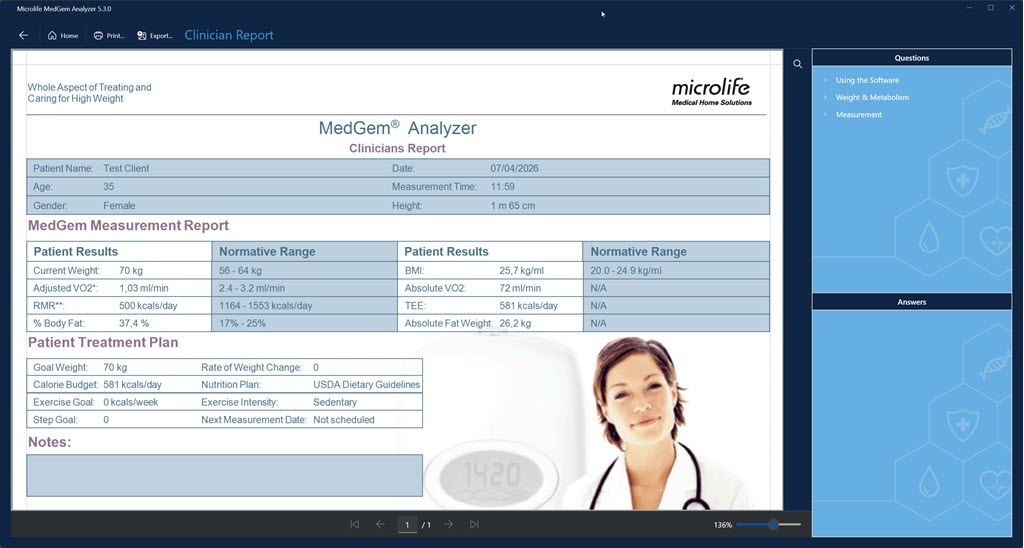Select Exercise Intensity value Sedentary

coord(335,402)
